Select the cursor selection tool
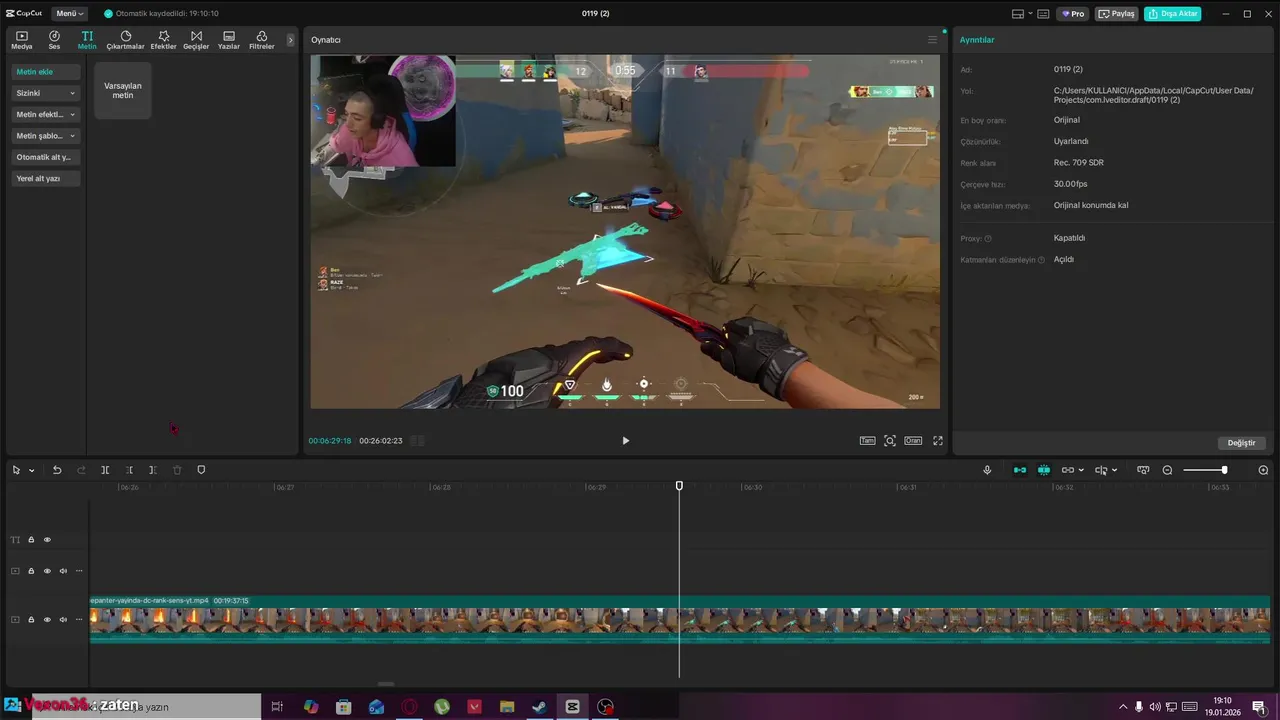The image size is (1280, 720). (x=16, y=470)
